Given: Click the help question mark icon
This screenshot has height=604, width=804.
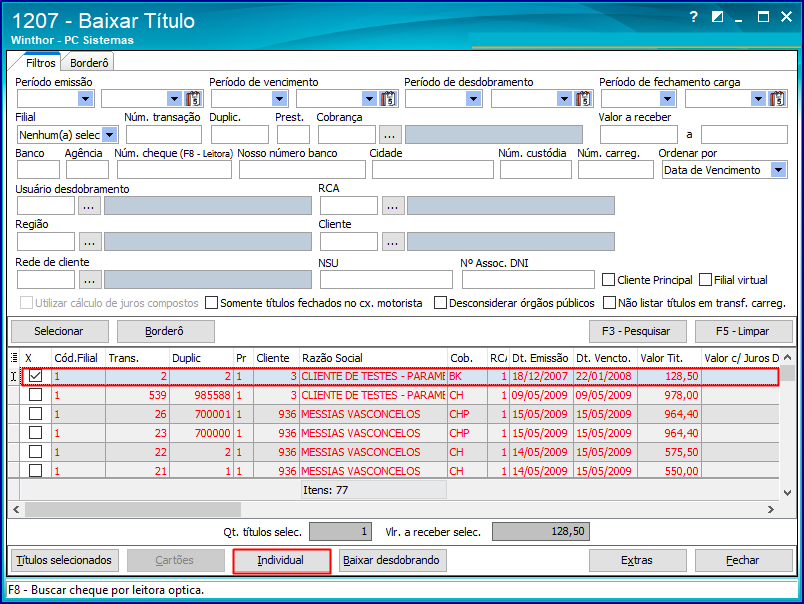Looking at the screenshot, I should tap(694, 17).
